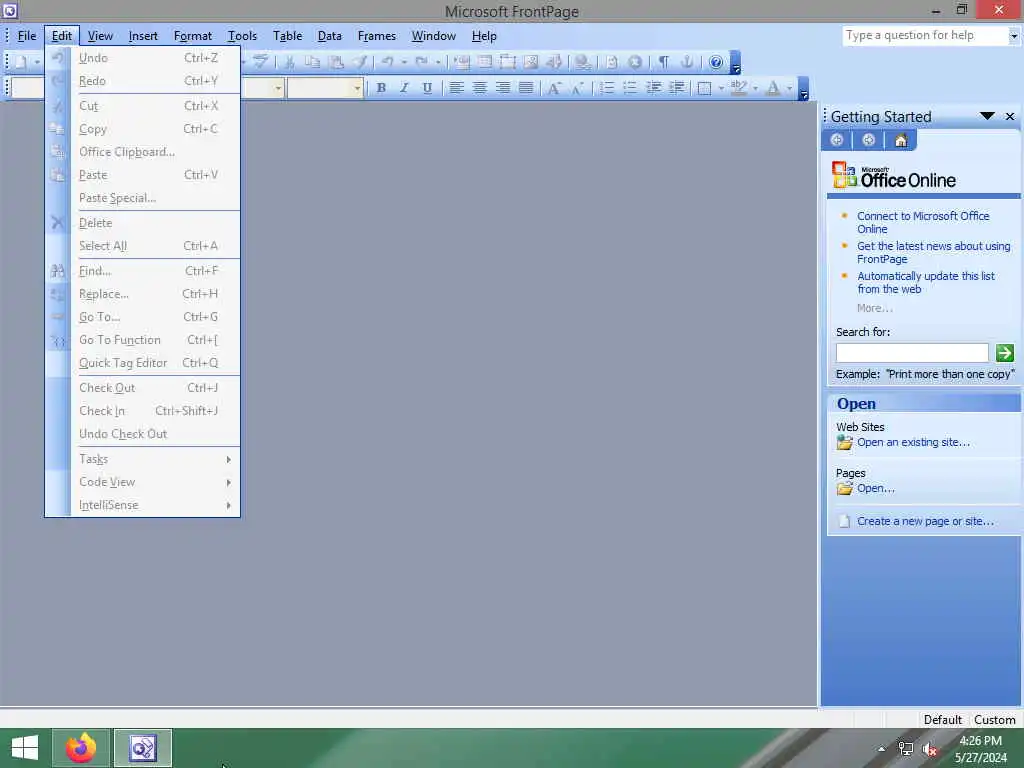Viewport: 1024px width, 768px height.
Task: Click the Increase Font Size icon
Action: pos(554,88)
